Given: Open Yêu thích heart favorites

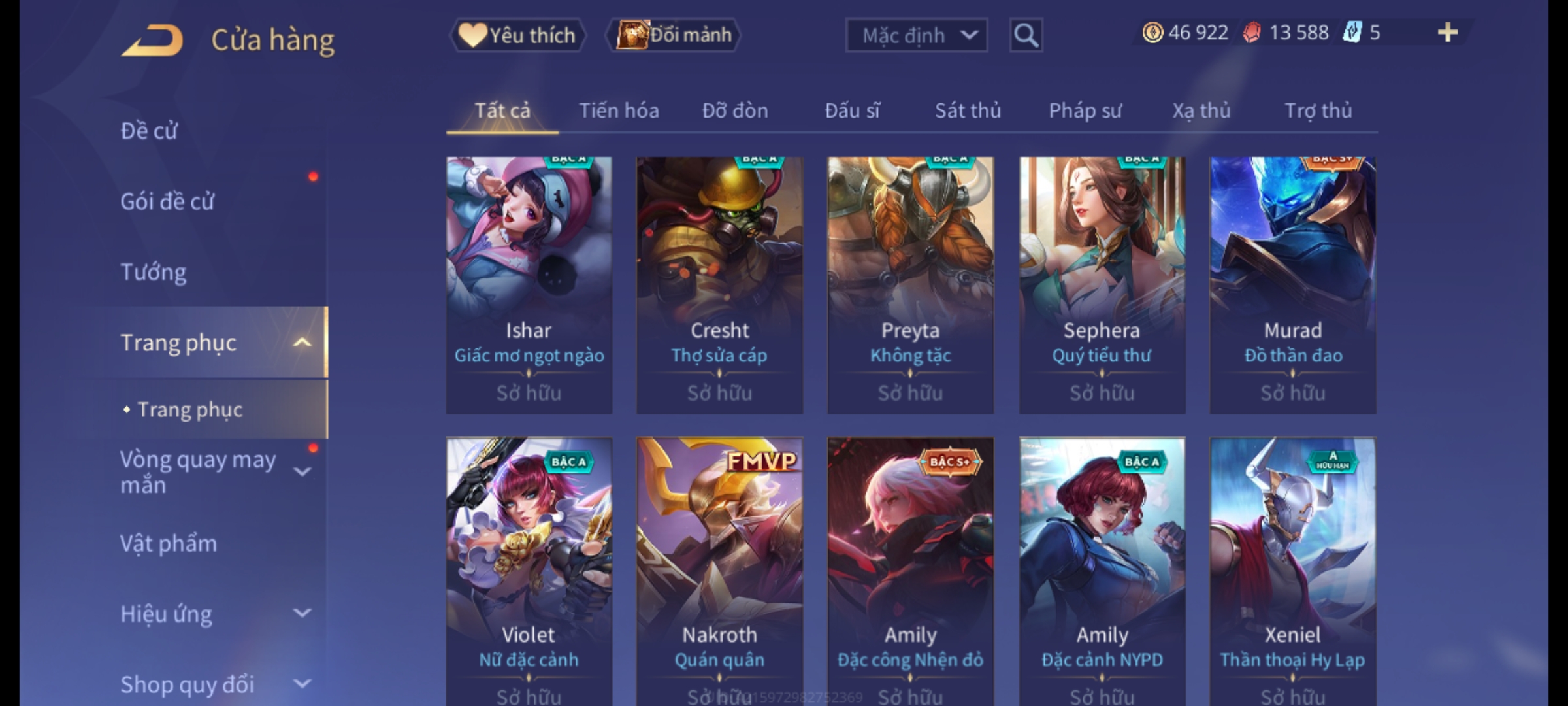Looking at the screenshot, I should tap(517, 35).
